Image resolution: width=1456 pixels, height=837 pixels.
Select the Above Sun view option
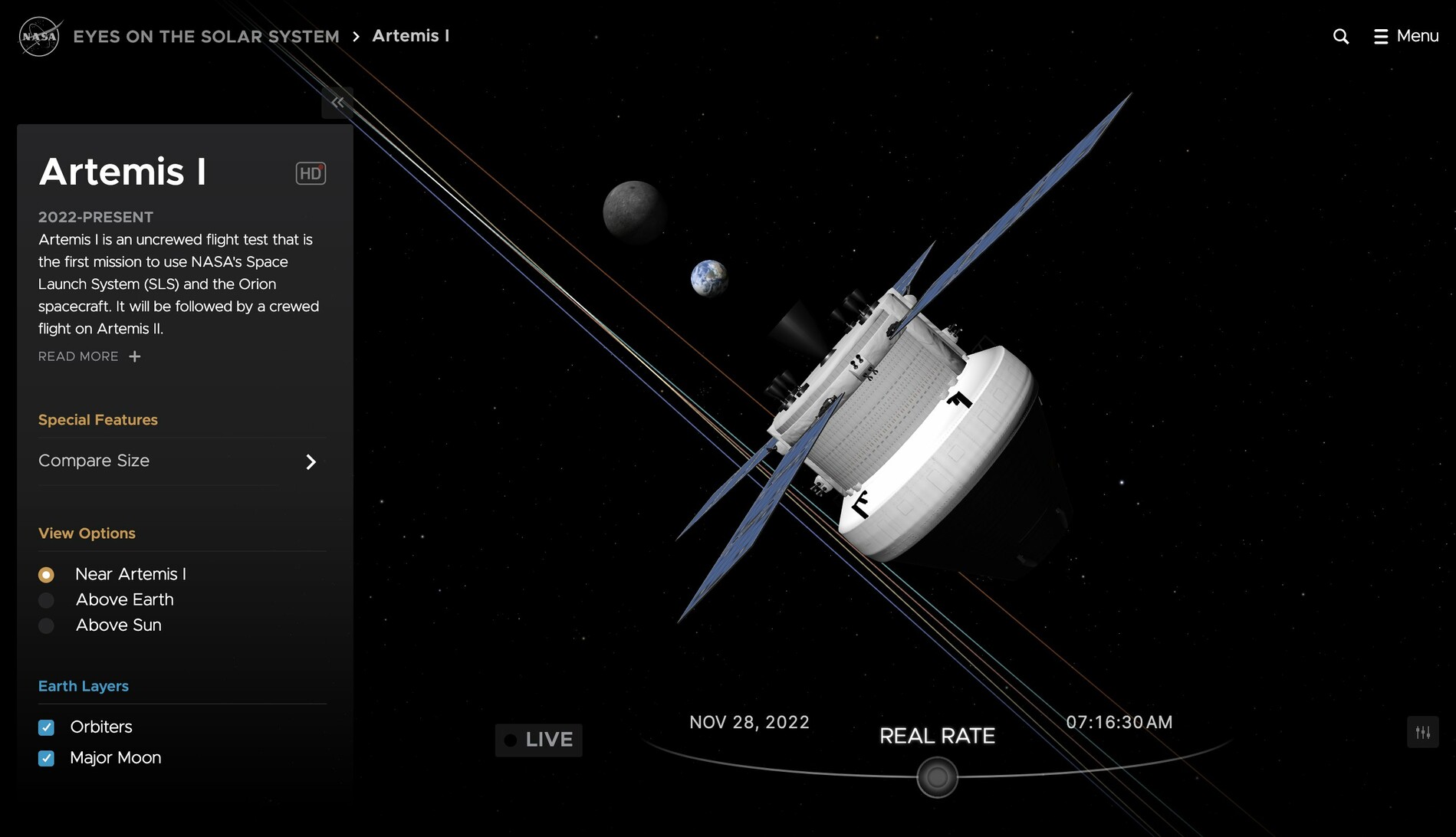point(47,625)
